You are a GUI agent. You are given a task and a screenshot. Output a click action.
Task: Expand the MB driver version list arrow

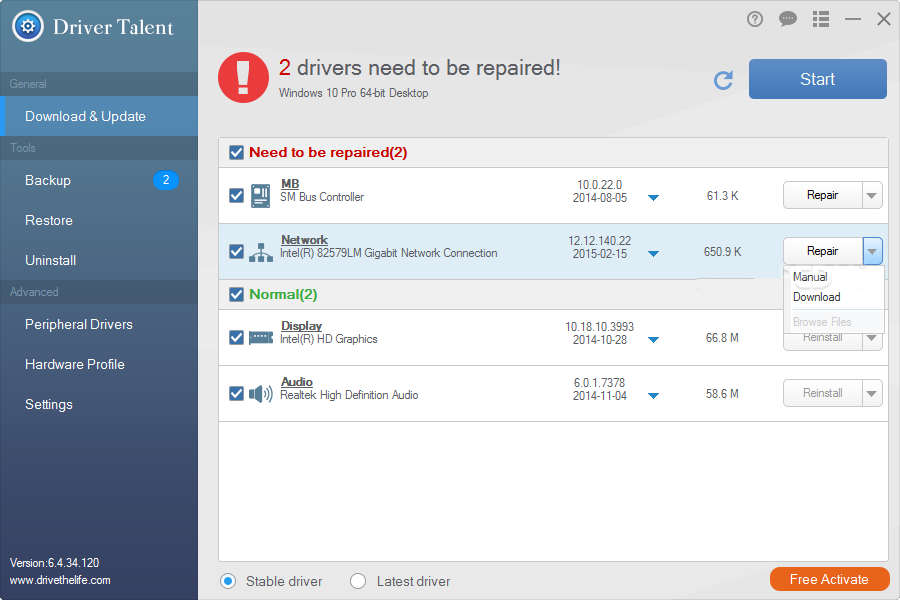653,198
